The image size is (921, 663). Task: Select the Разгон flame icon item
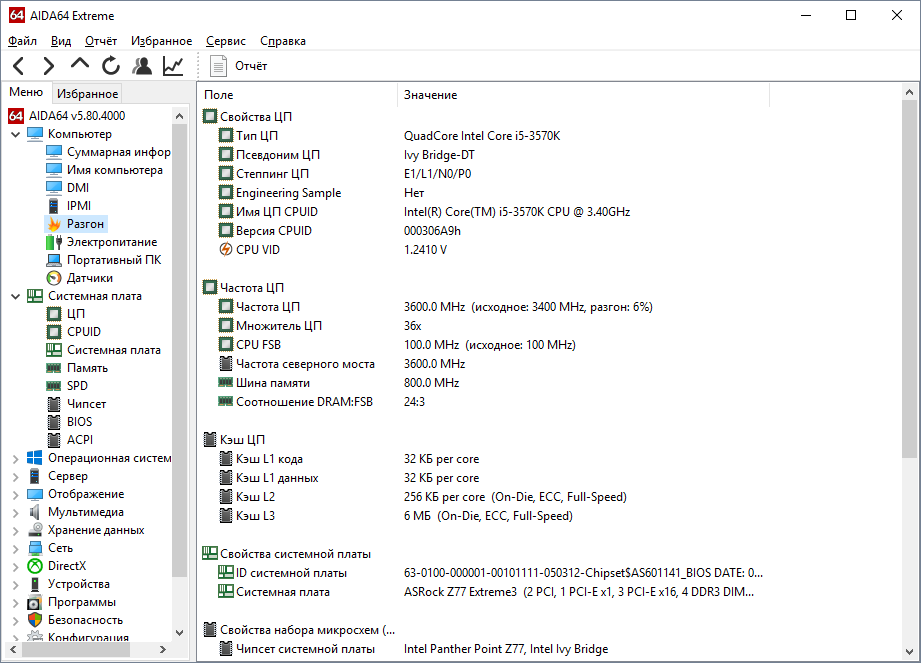tap(54, 224)
